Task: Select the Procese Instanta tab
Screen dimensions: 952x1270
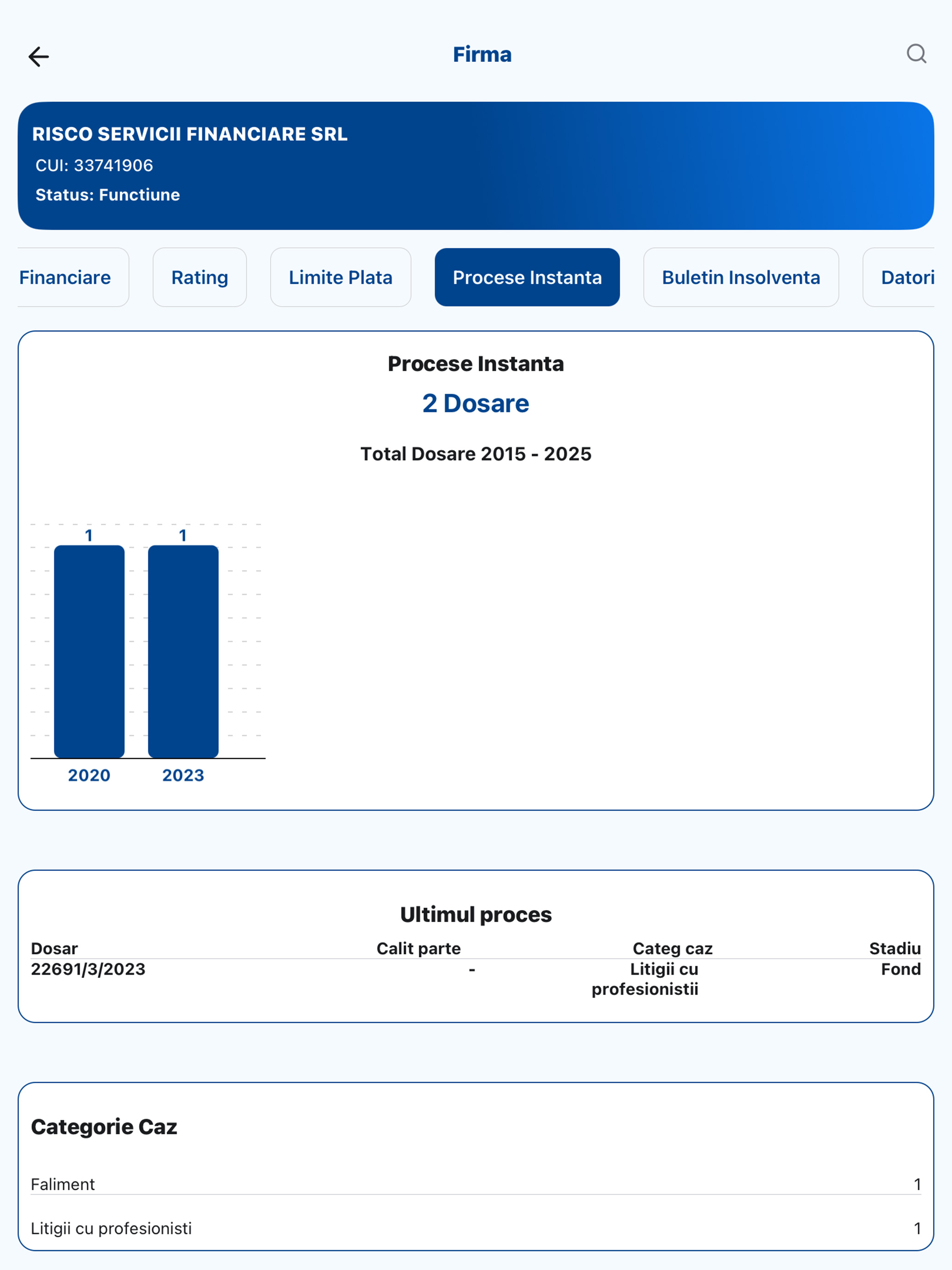Action: [527, 277]
